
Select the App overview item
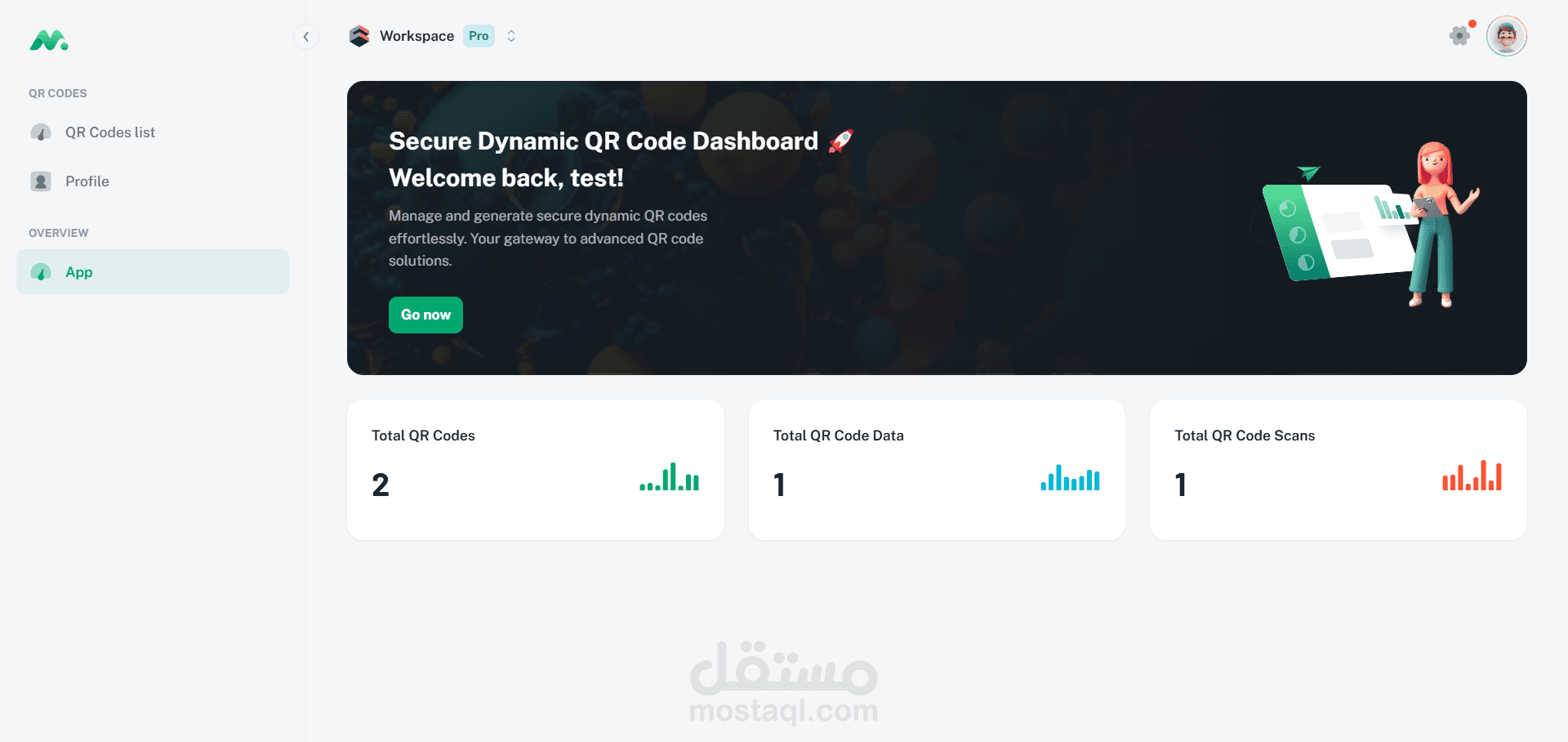coord(153,272)
